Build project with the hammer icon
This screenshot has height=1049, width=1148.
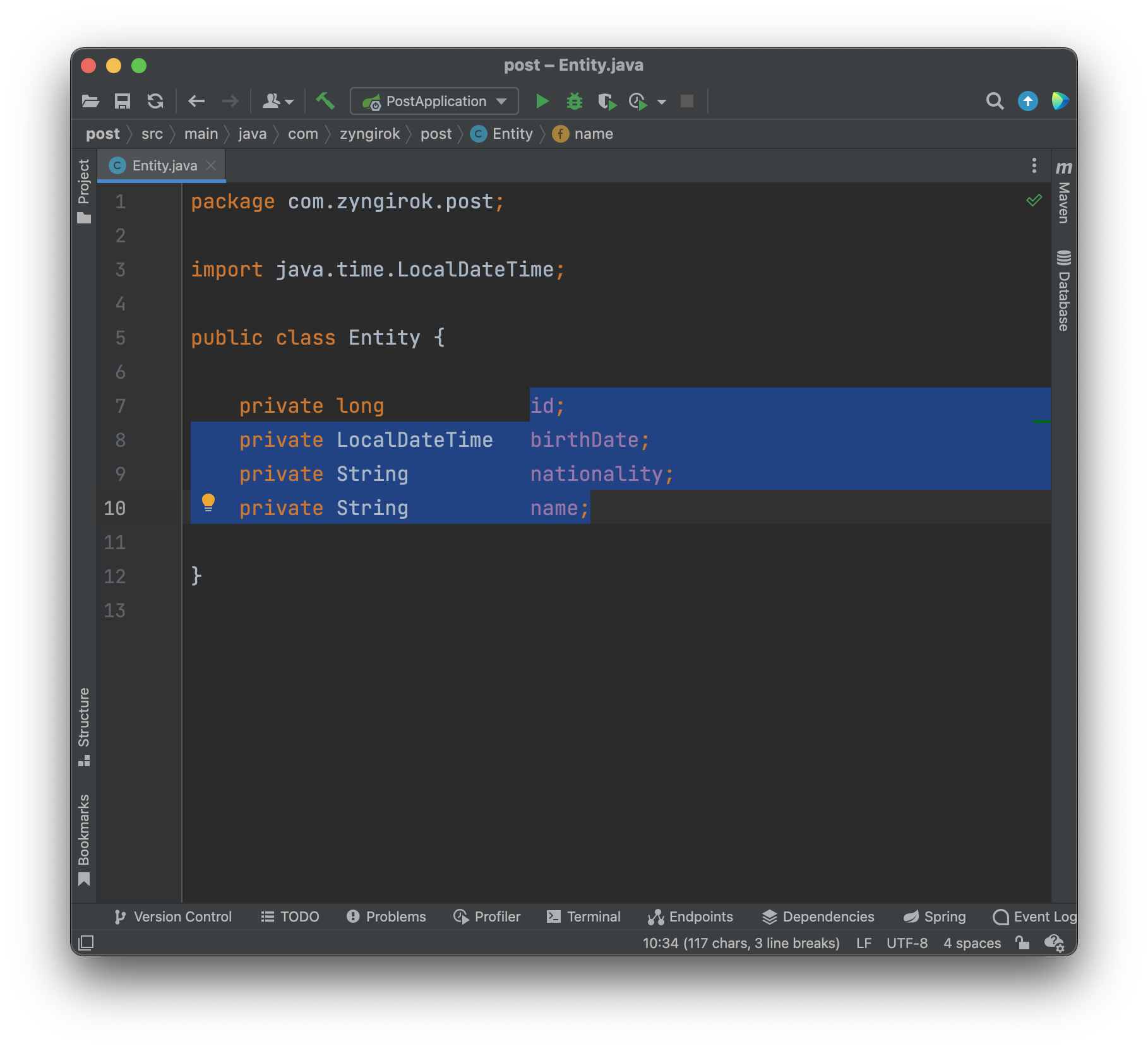(x=325, y=101)
